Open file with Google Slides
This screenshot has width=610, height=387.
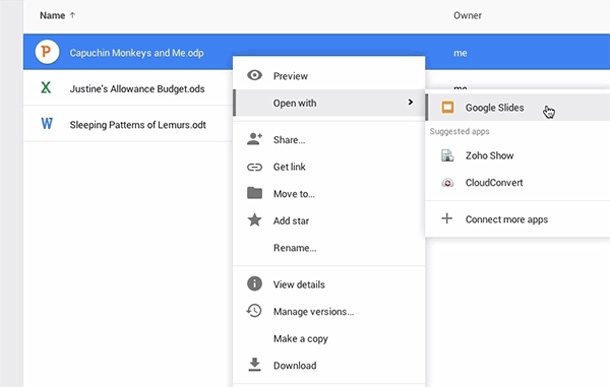tap(517, 107)
